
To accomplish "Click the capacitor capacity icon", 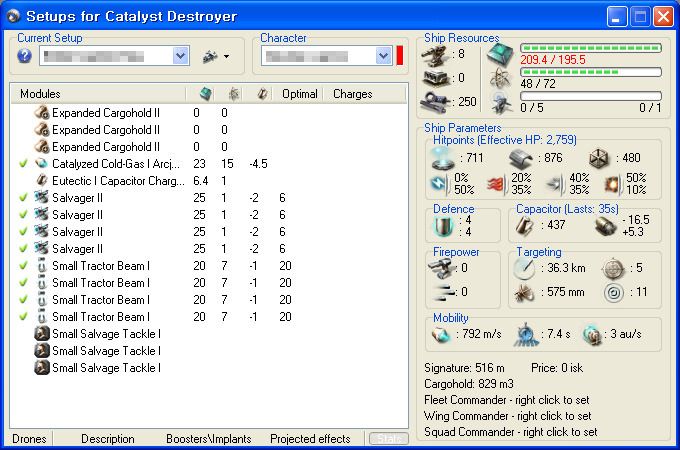I will coord(525,225).
